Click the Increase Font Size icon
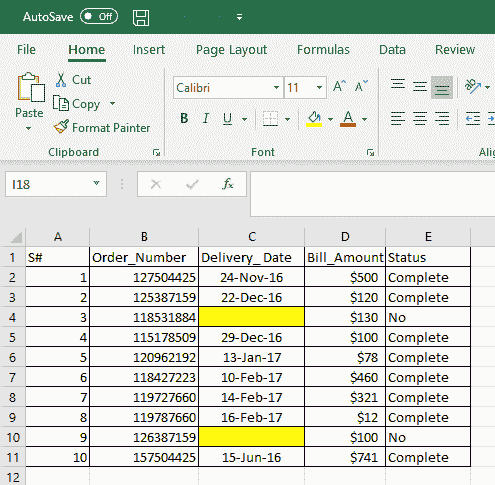The height and width of the screenshot is (485, 495). [339, 87]
